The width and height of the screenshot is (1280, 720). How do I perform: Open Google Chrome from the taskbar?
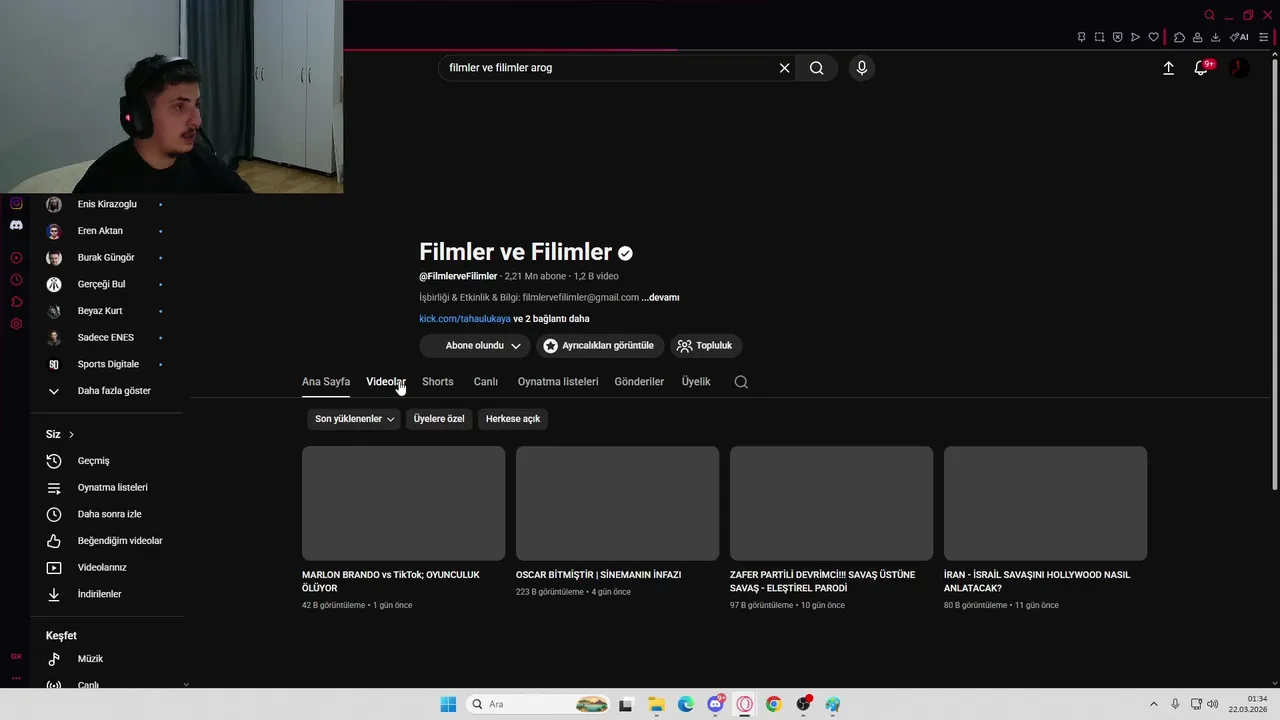coord(773,704)
